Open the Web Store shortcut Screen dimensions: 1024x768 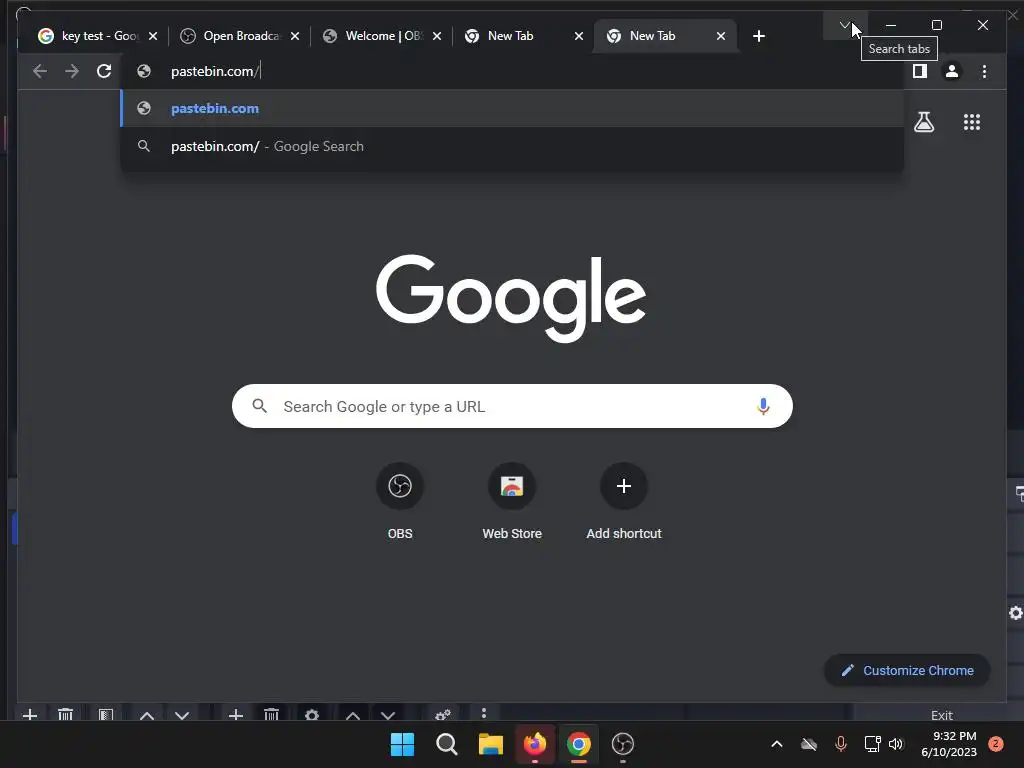point(512,504)
